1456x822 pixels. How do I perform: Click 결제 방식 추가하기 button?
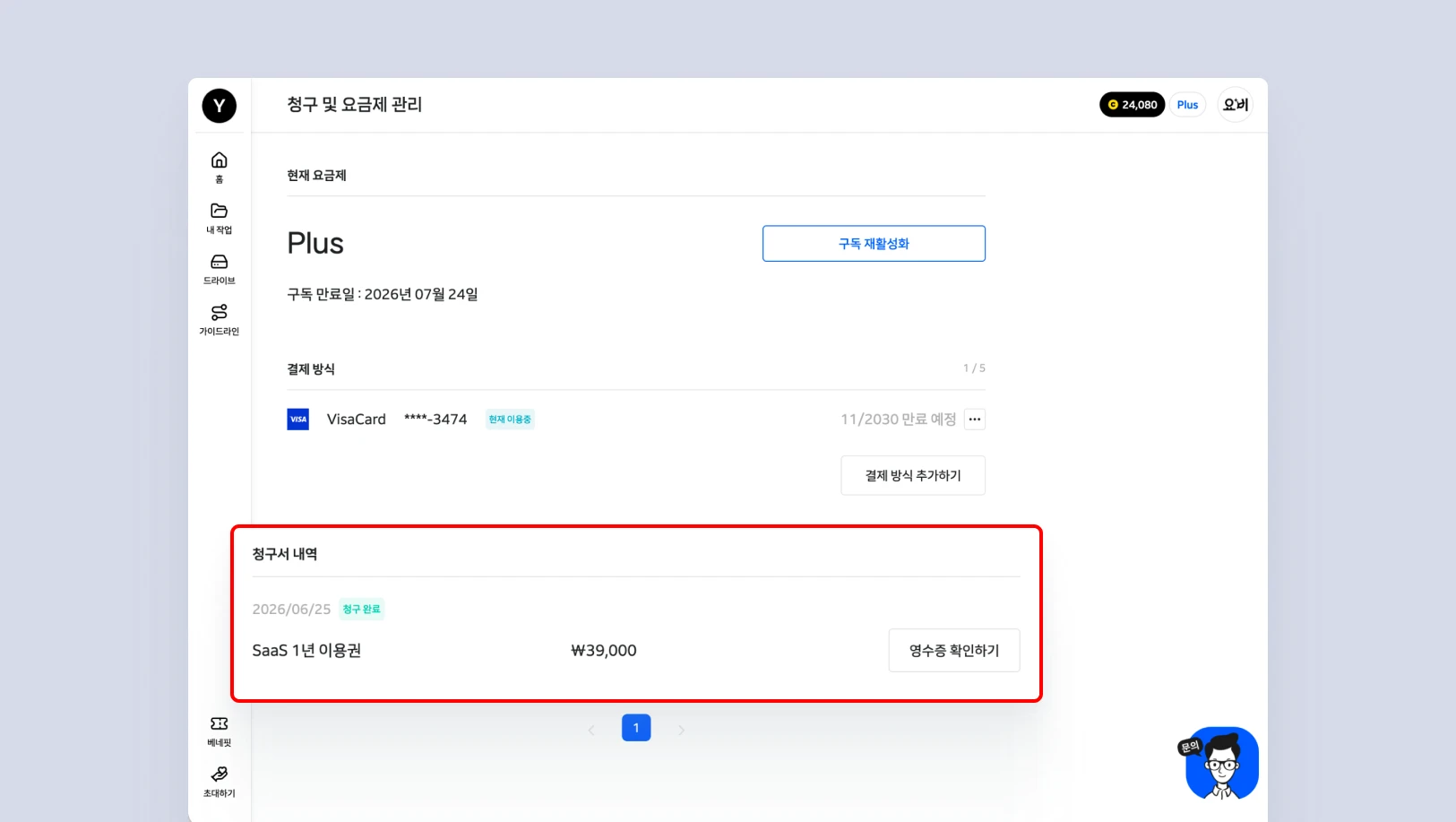[913, 475]
